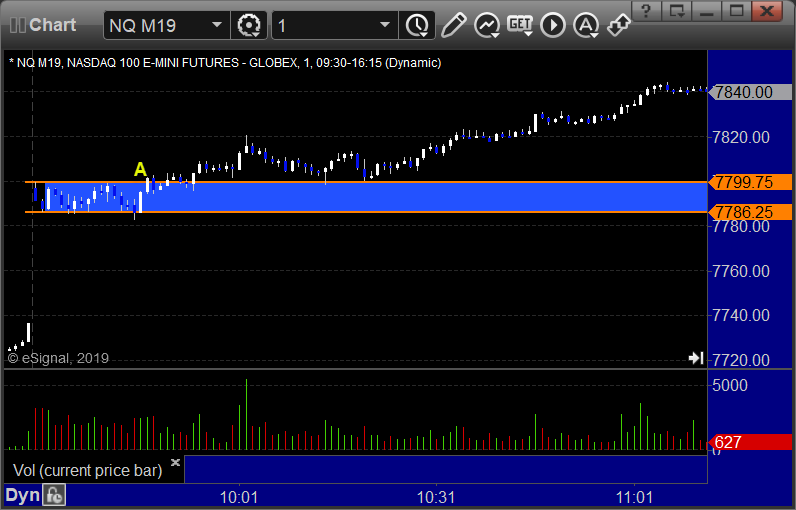The height and width of the screenshot is (510, 796).
Task: Expand the interval 1 dropdown arrow
Action: click(x=385, y=25)
